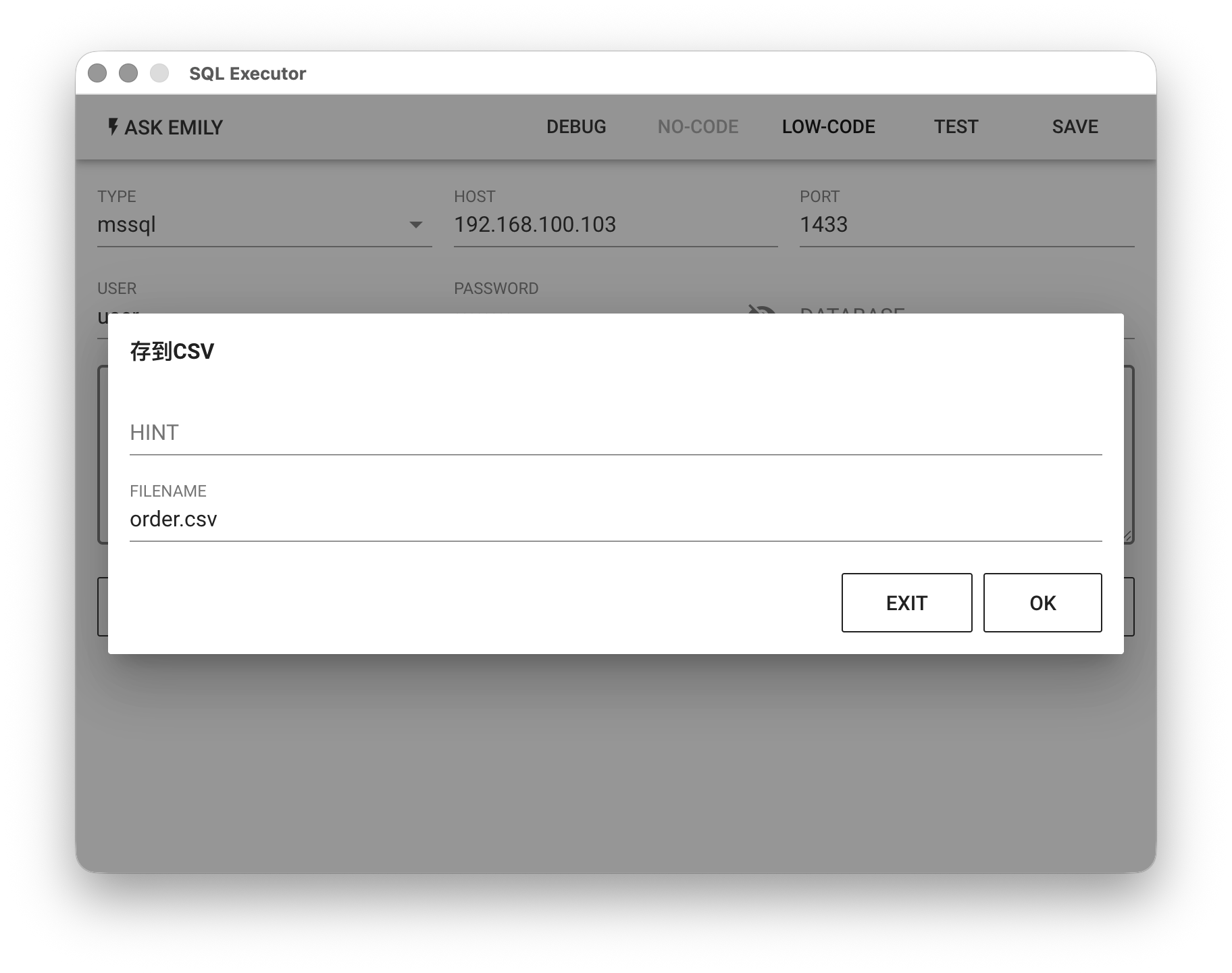
Task: Click the TEST toolbar button
Action: pyautogui.click(x=956, y=127)
